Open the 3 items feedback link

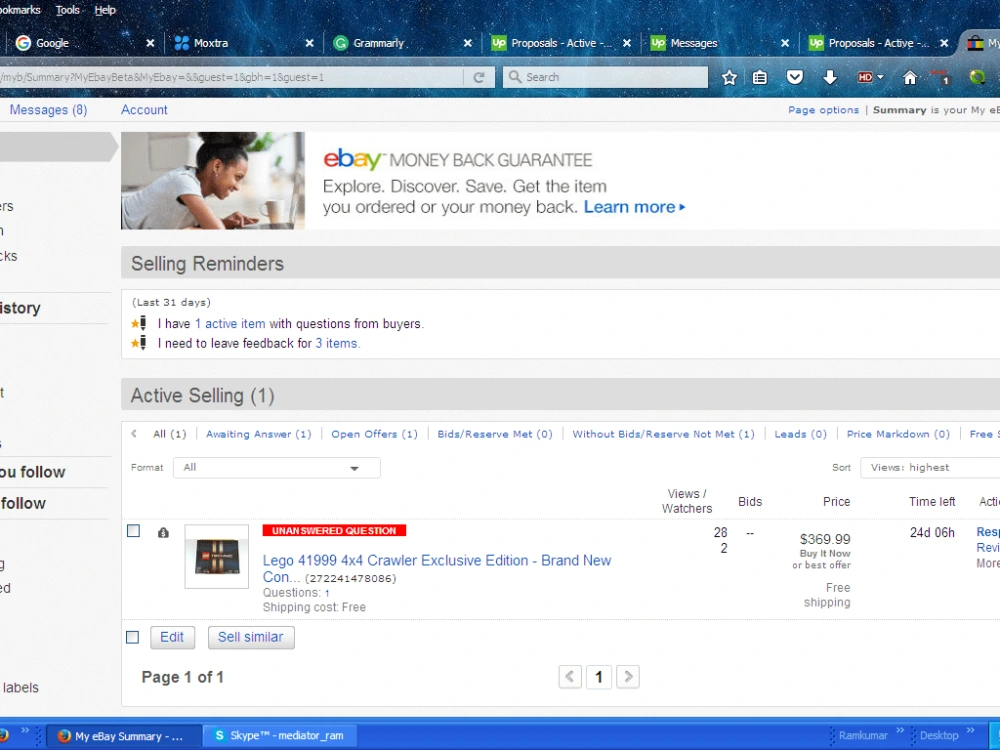(x=337, y=343)
